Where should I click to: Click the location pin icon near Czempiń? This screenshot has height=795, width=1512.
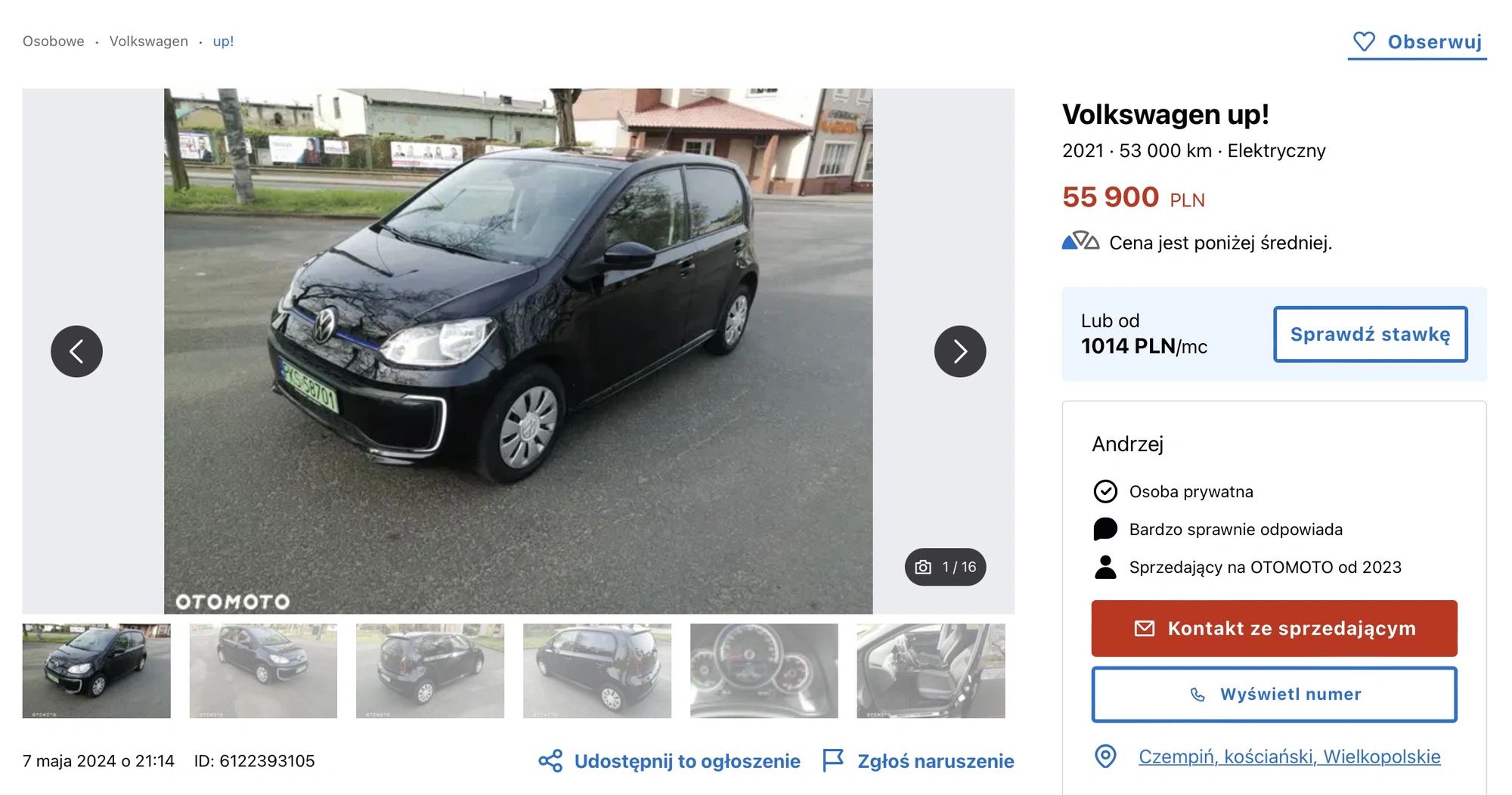[x=1105, y=756]
